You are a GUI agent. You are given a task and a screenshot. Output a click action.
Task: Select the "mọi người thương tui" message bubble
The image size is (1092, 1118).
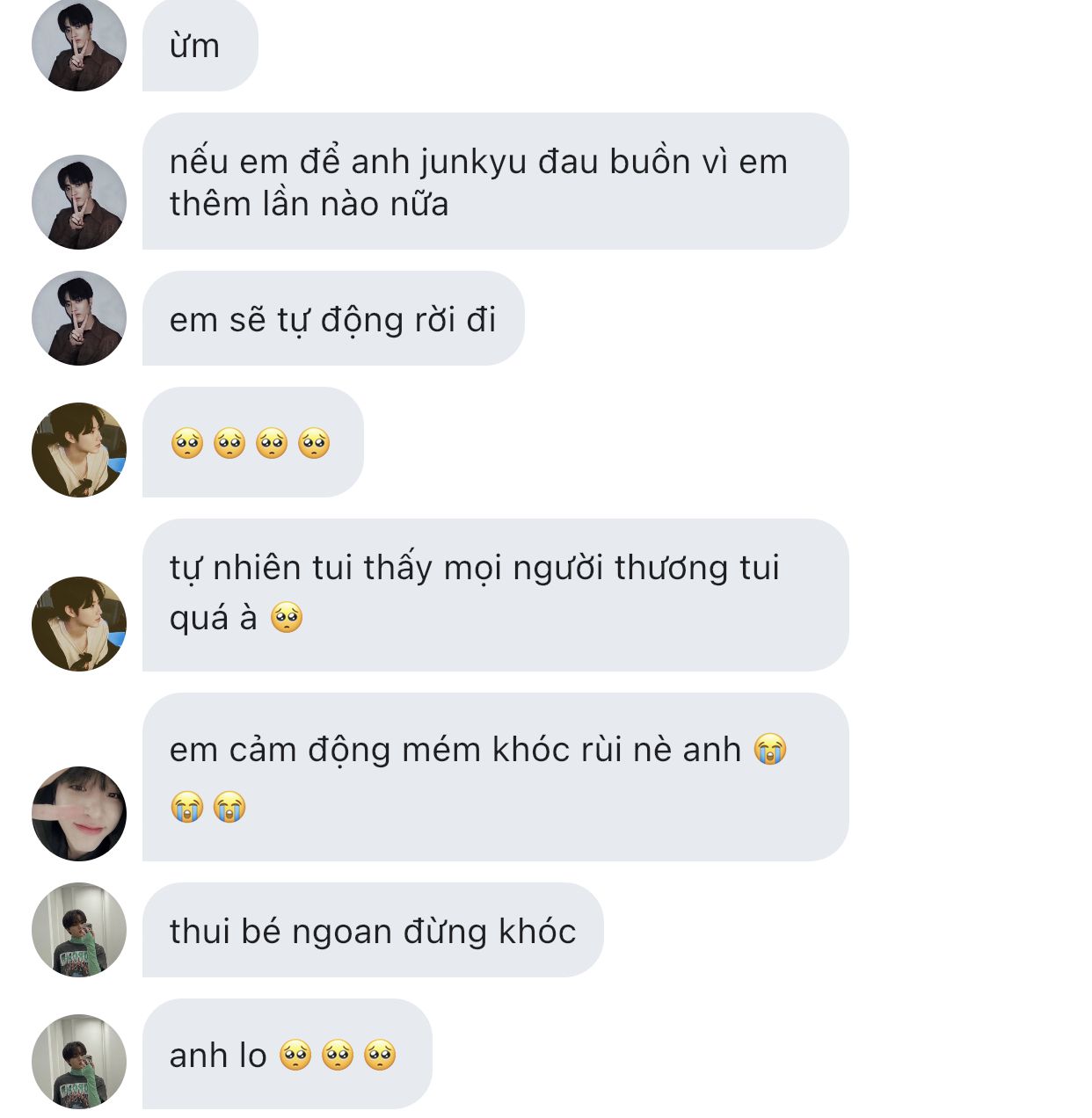[x=496, y=595]
